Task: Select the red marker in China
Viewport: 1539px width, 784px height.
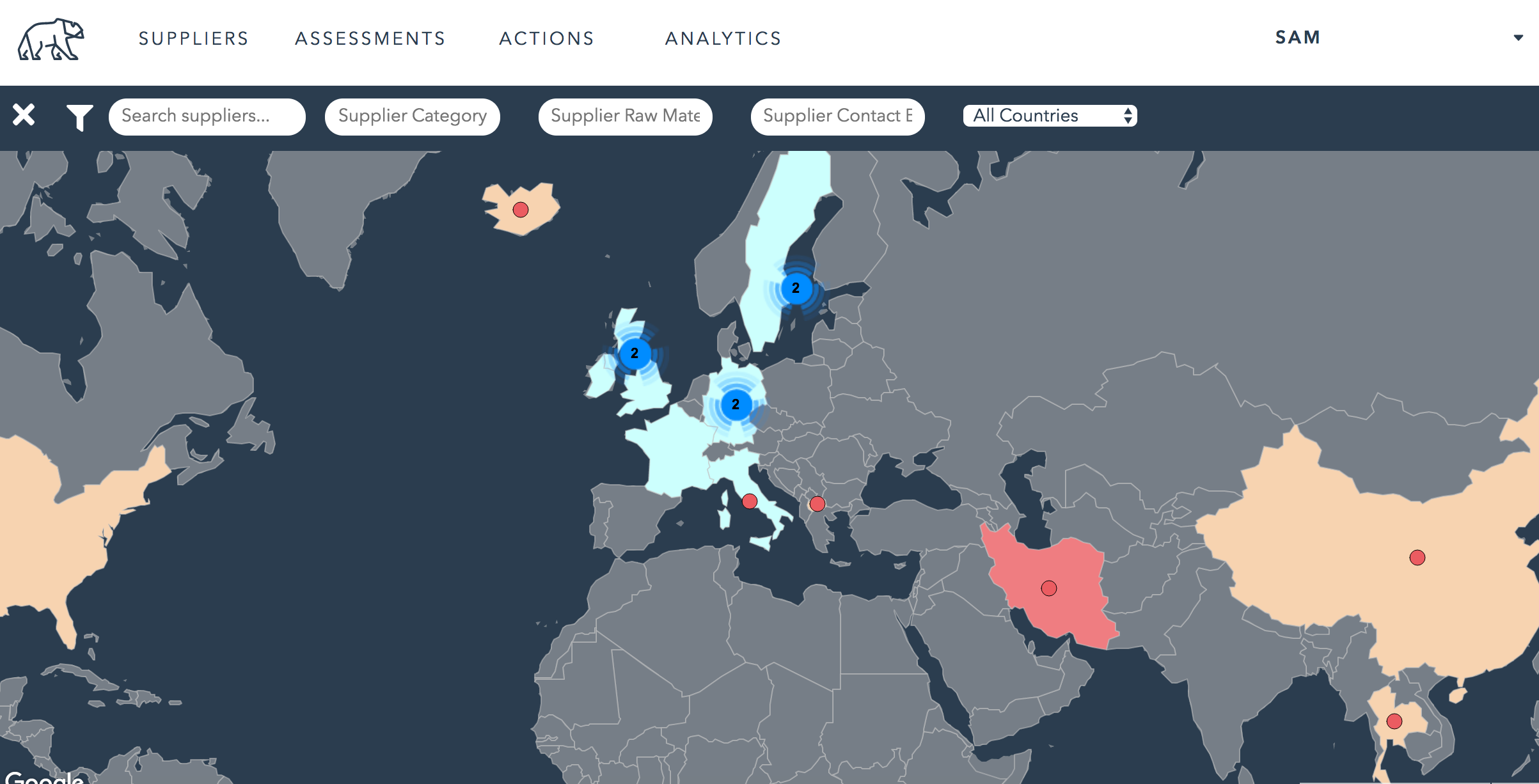Action: 1417,558
